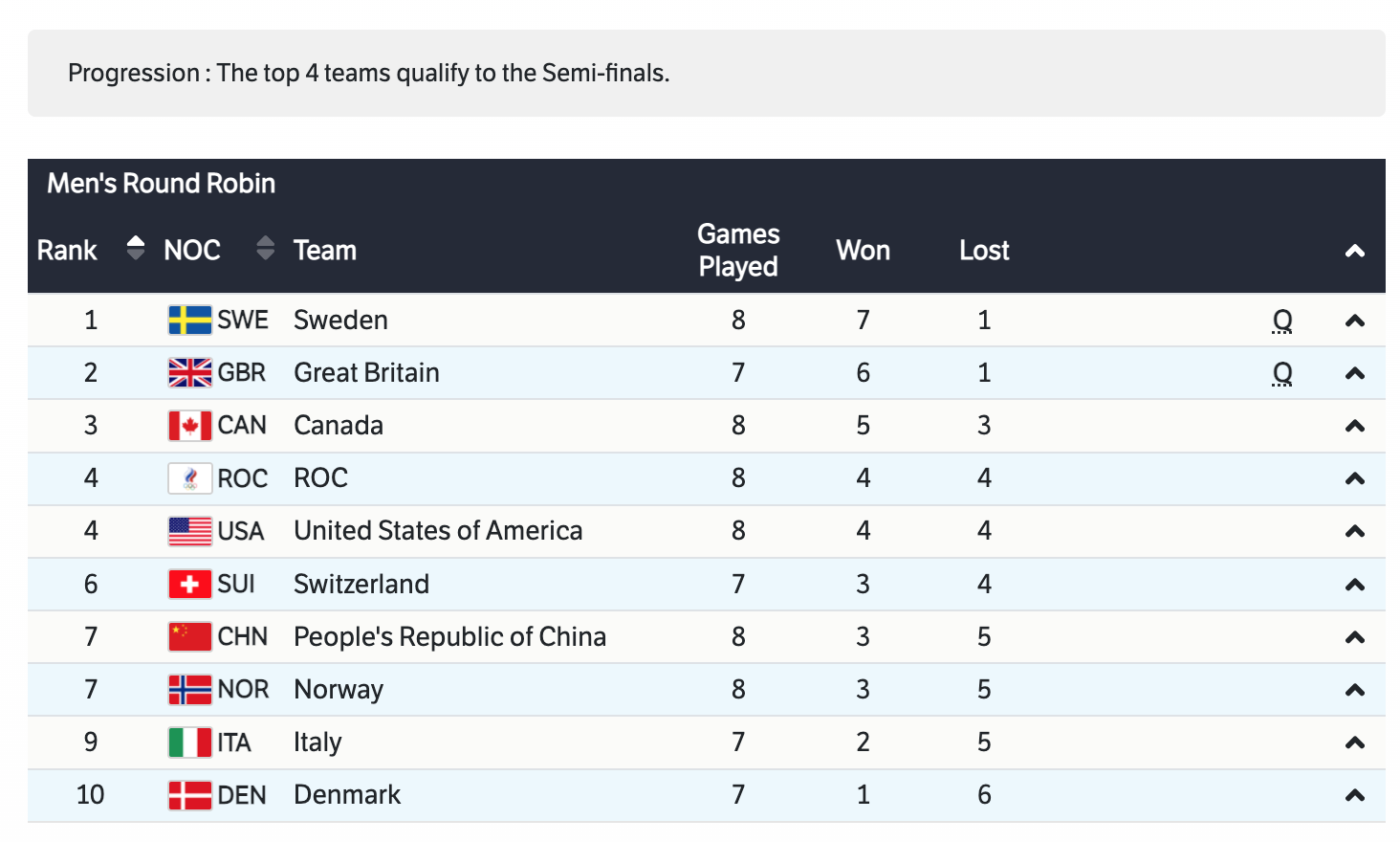Click the Canada flag icon
This screenshot has width=1400, height=842.
click(189, 426)
